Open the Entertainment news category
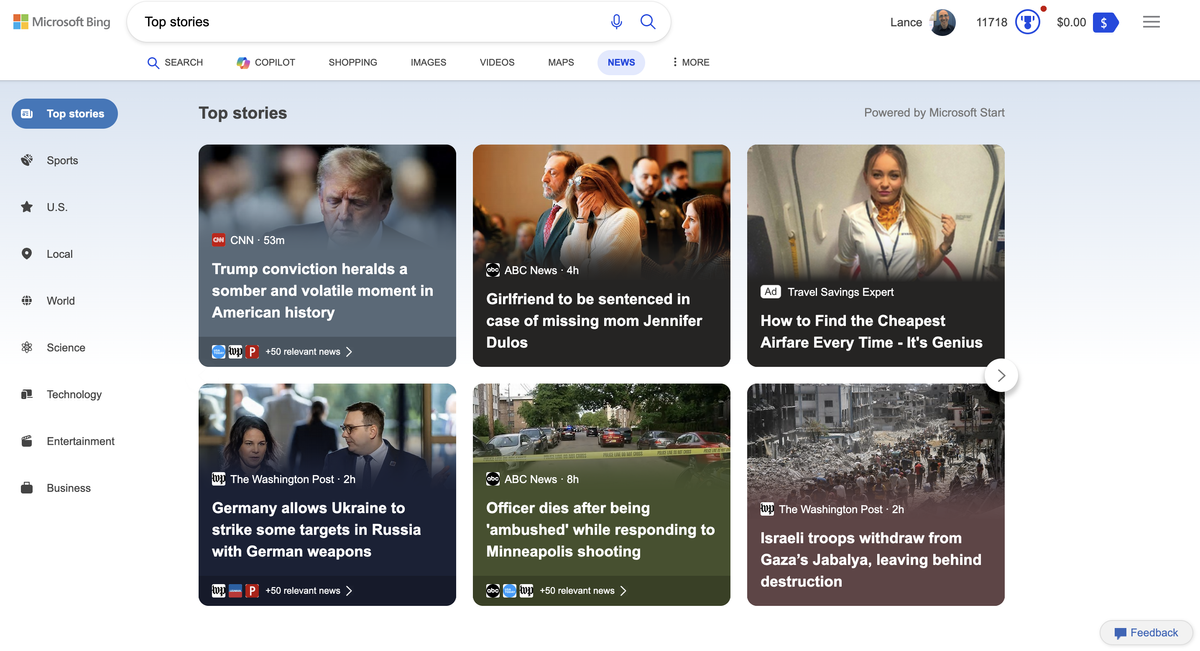The height and width of the screenshot is (651, 1200). (80, 441)
